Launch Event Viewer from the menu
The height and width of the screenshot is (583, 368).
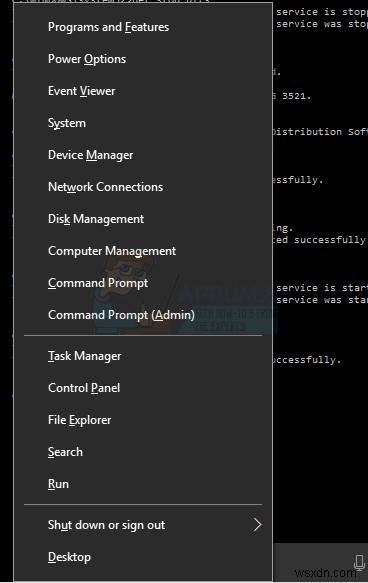[x=143, y=91]
